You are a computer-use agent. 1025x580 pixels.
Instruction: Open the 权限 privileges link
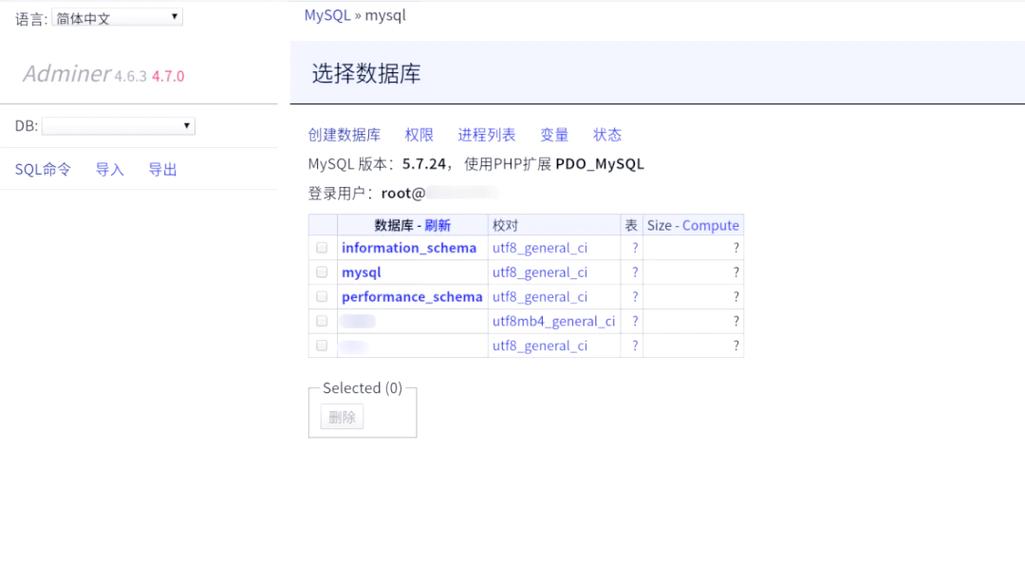click(x=419, y=135)
